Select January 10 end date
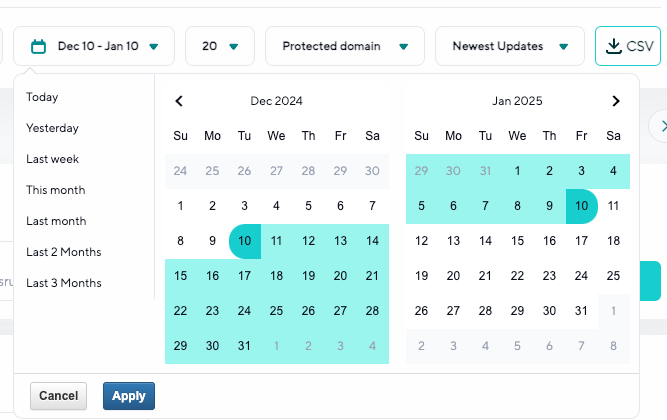Viewport: 667px width, 420px height. point(581,206)
